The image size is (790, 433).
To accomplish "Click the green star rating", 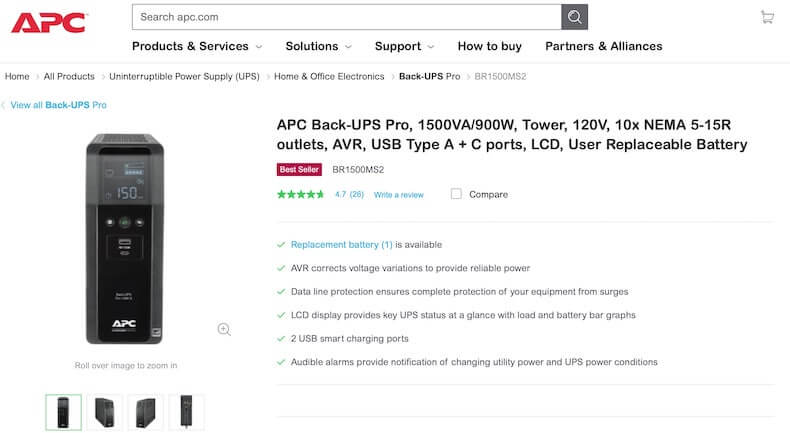I will pos(300,194).
